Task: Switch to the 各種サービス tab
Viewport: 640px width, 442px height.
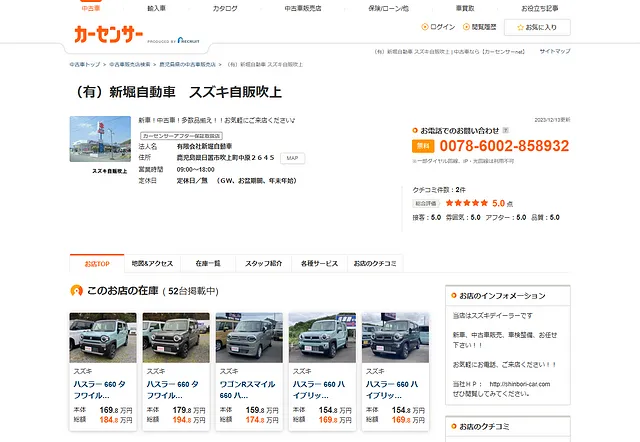Action: tap(319, 264)
